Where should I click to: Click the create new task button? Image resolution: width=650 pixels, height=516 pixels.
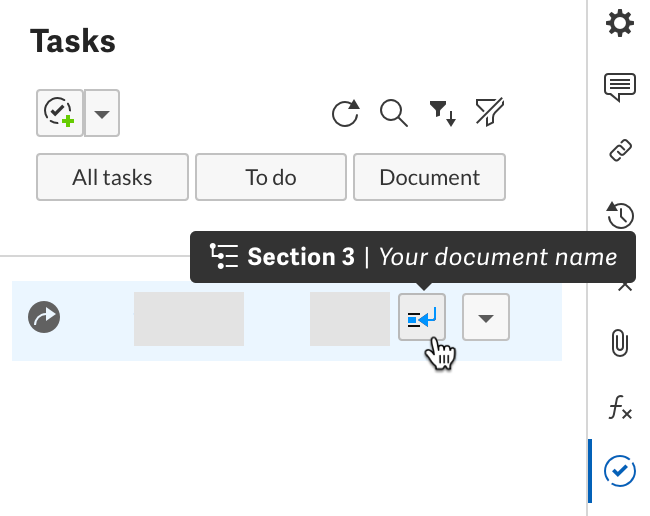60,113
